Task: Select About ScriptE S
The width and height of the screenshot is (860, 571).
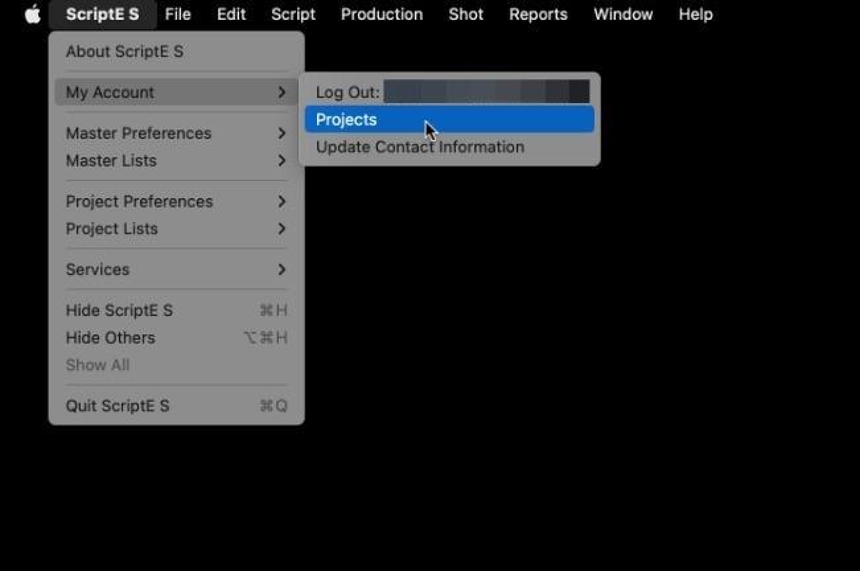Action: point(125,51)
